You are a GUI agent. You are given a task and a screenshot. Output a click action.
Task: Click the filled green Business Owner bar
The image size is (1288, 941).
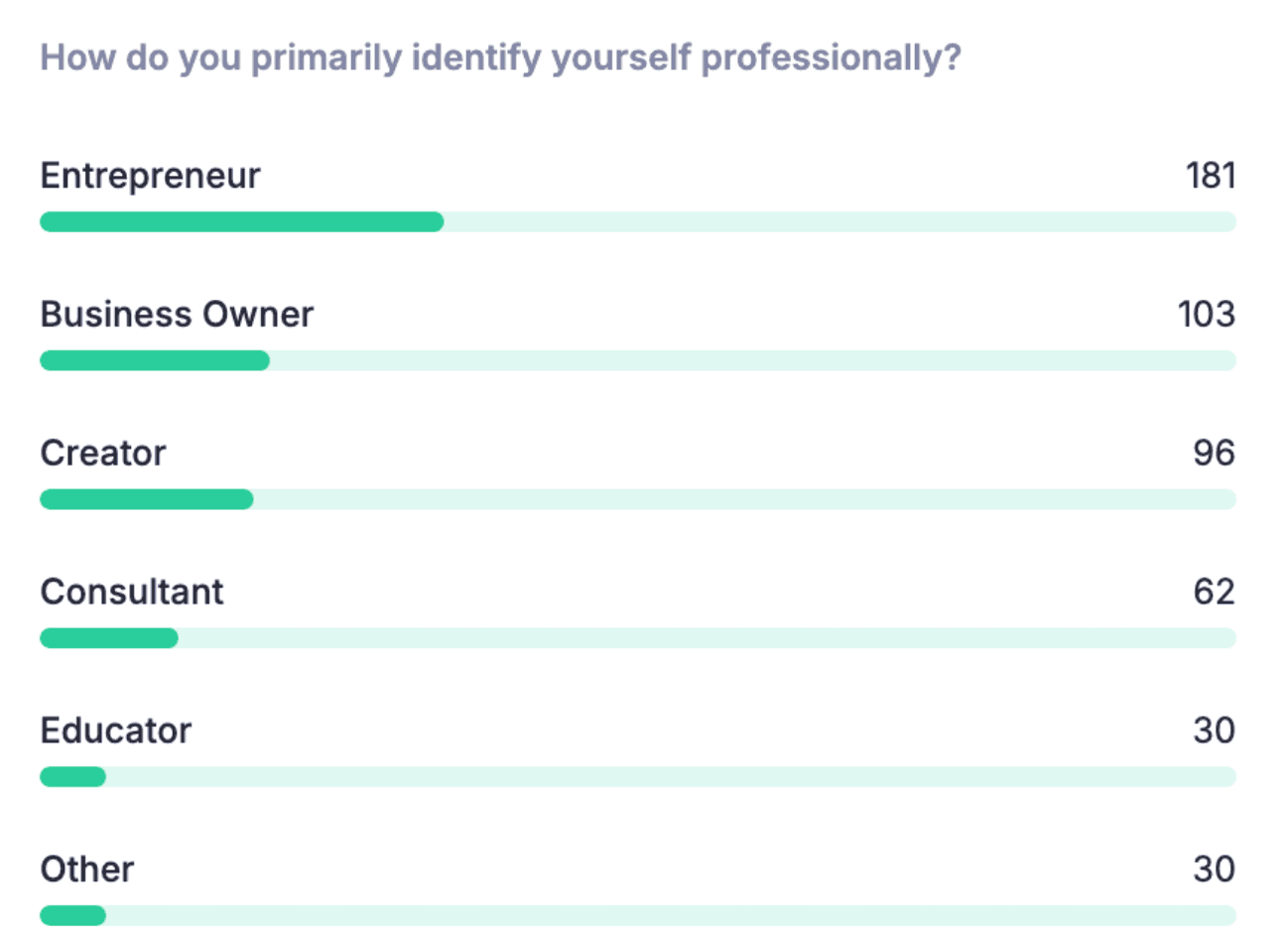(x=155, y=360)
